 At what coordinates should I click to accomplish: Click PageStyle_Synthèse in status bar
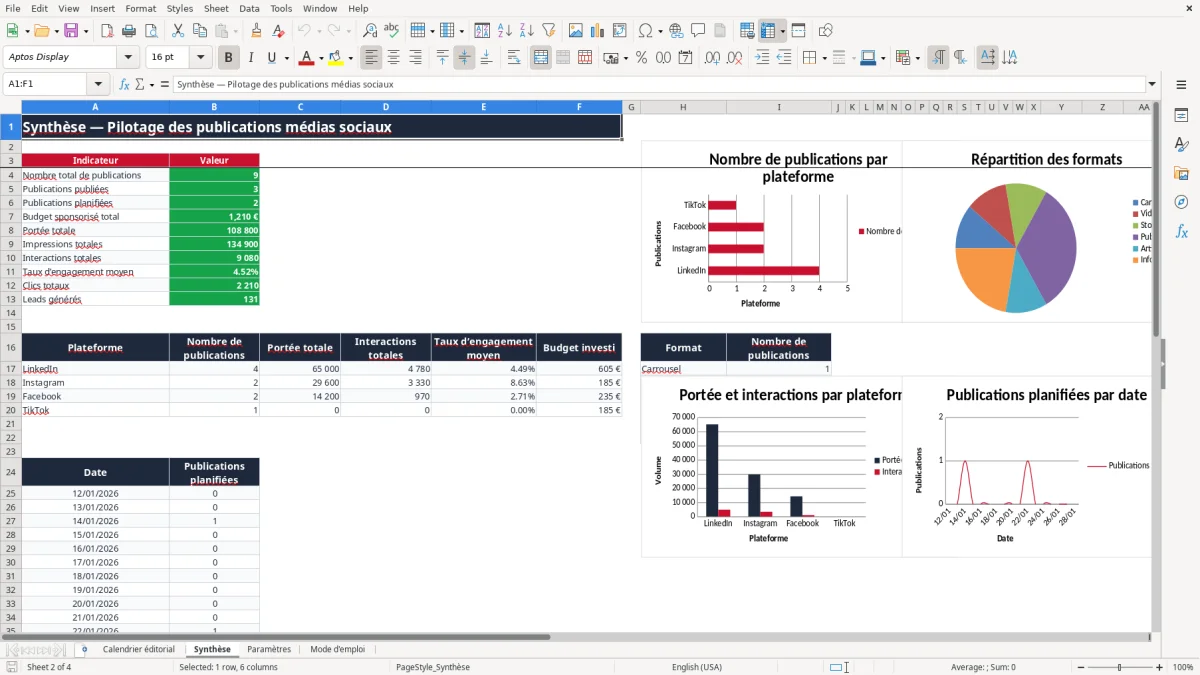coord(433,667)
